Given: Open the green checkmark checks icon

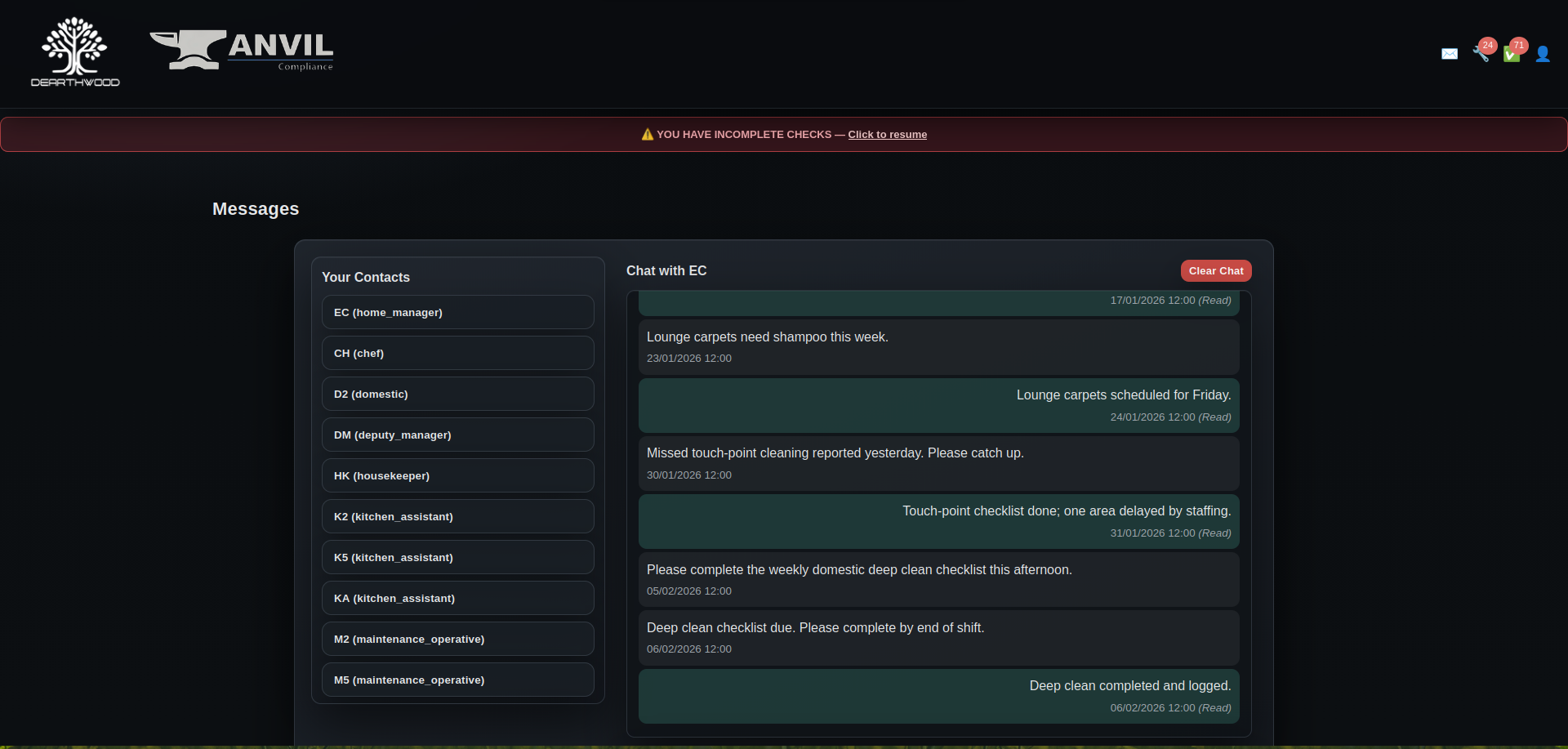Looking at the screenshot, I should tap(1512, 55).
